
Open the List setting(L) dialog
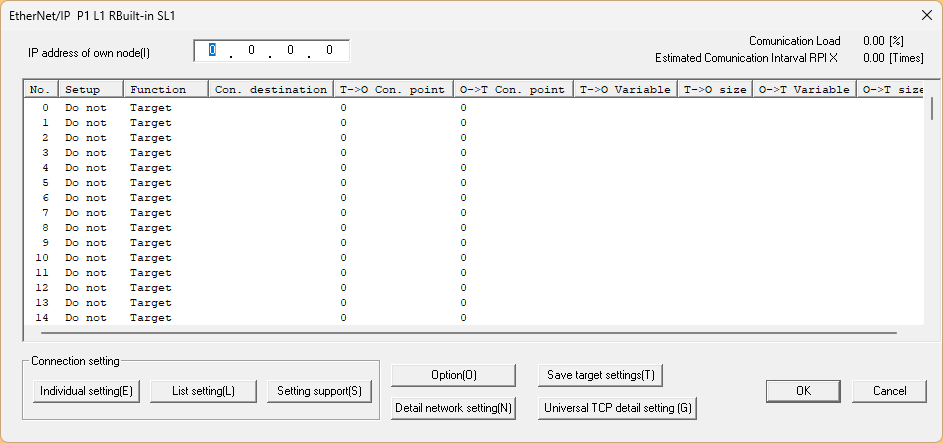[x=204, y=391]
